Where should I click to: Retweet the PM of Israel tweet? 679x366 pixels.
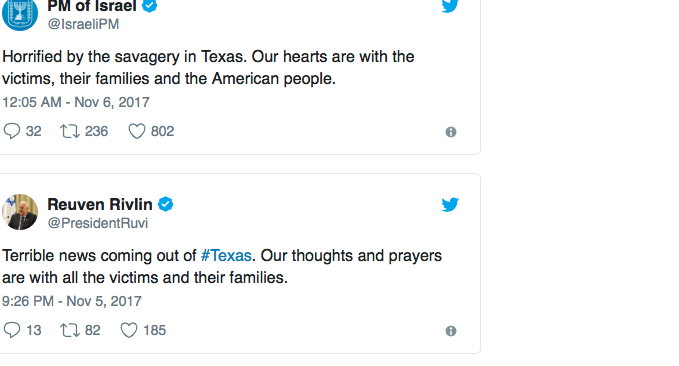pyautogui.click(x=70, y=131)
